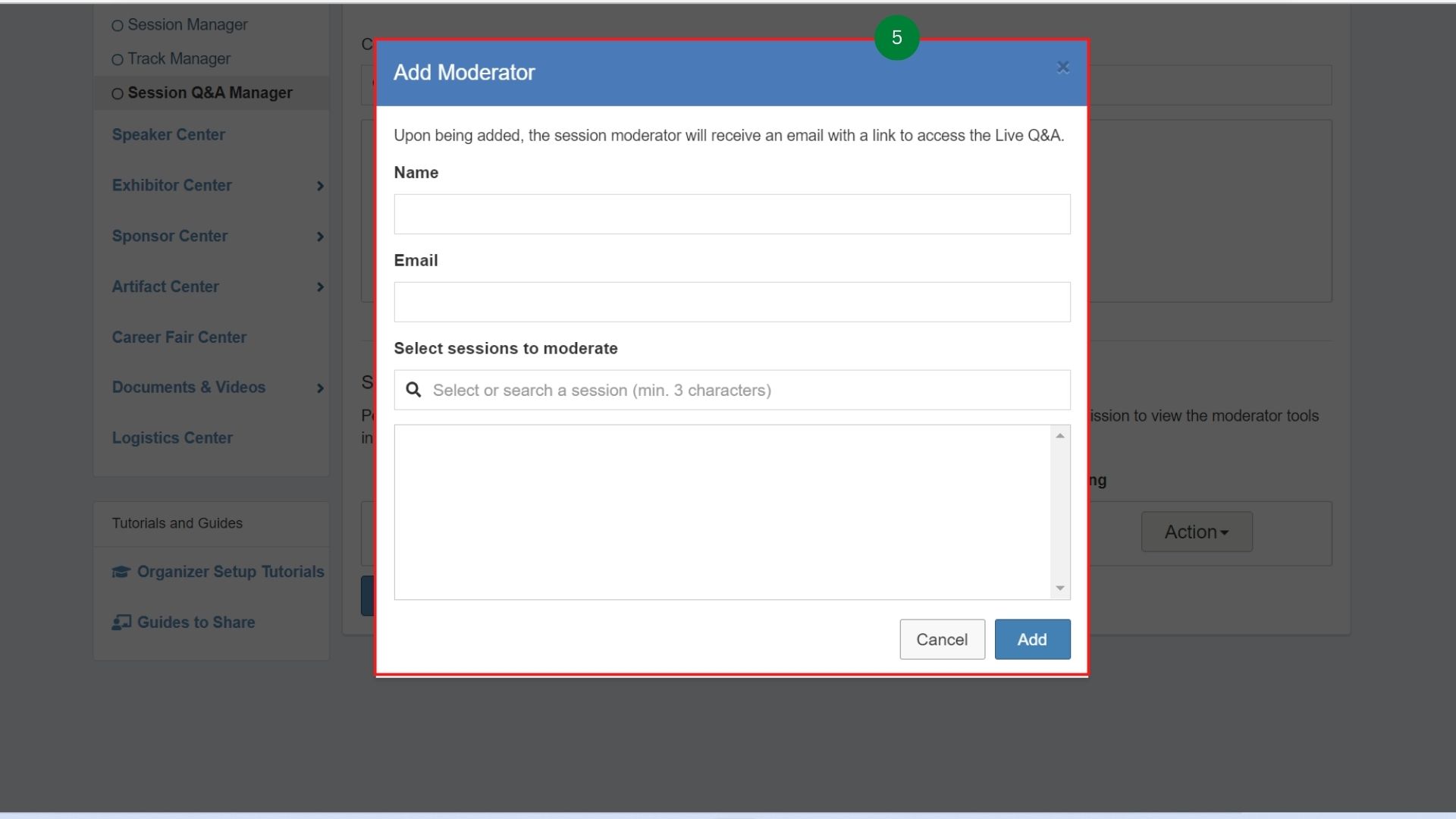Expand the Exhibitor Center chevron
The image size is (1456, 819).
pos(320,186)
